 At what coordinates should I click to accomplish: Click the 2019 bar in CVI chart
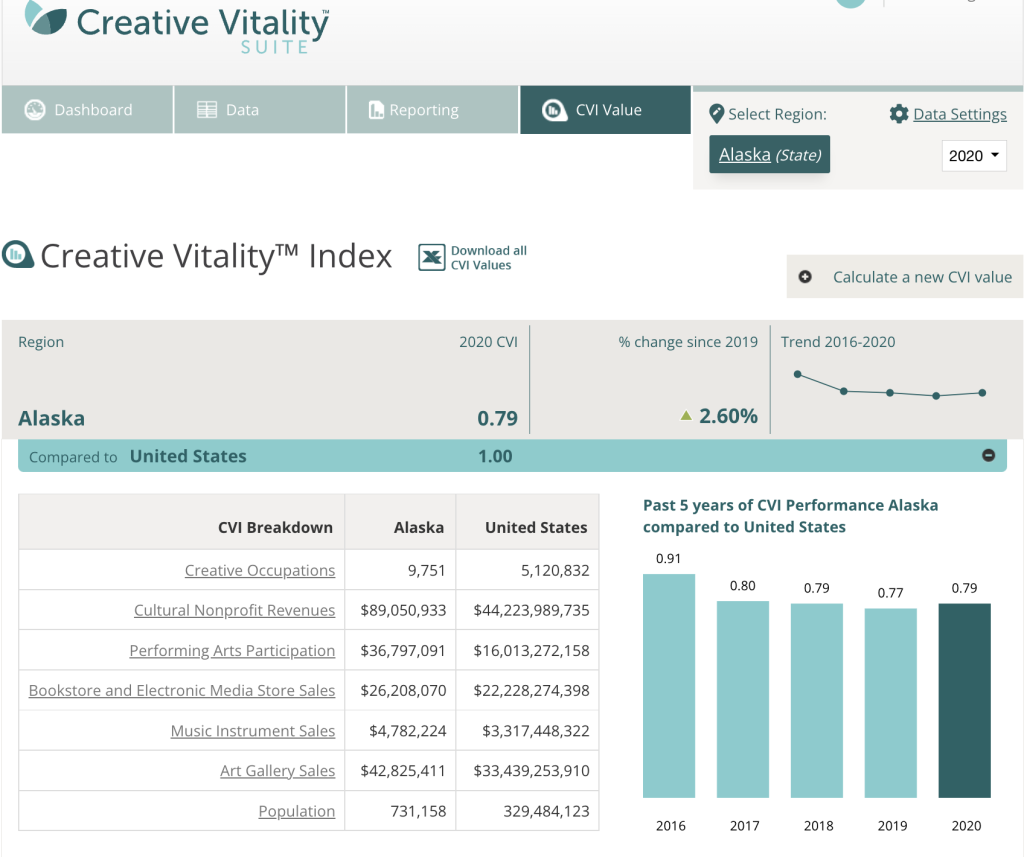point(891,703)
